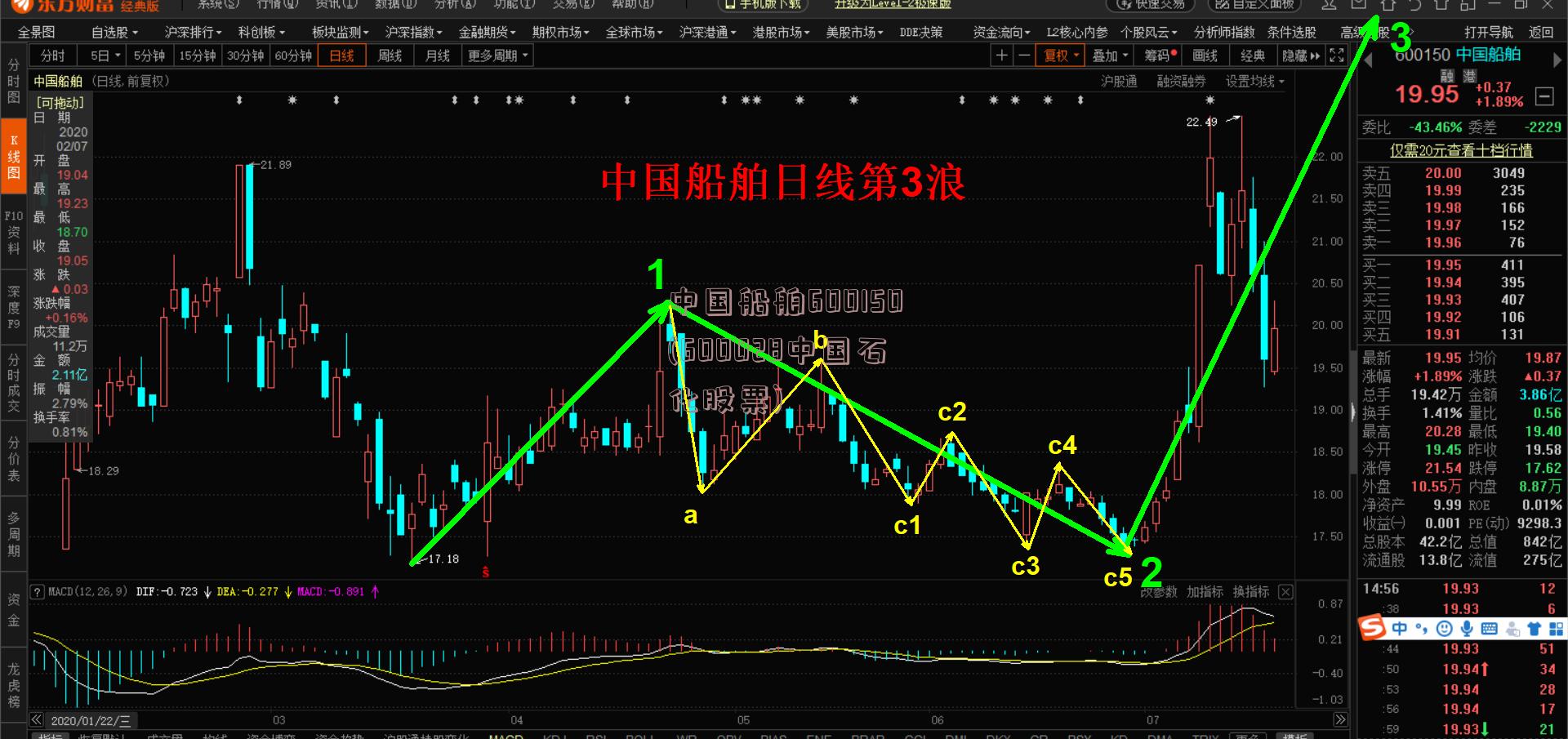Switch to 30分钟 period
The image size is (1568, 739).
point(245,56)
